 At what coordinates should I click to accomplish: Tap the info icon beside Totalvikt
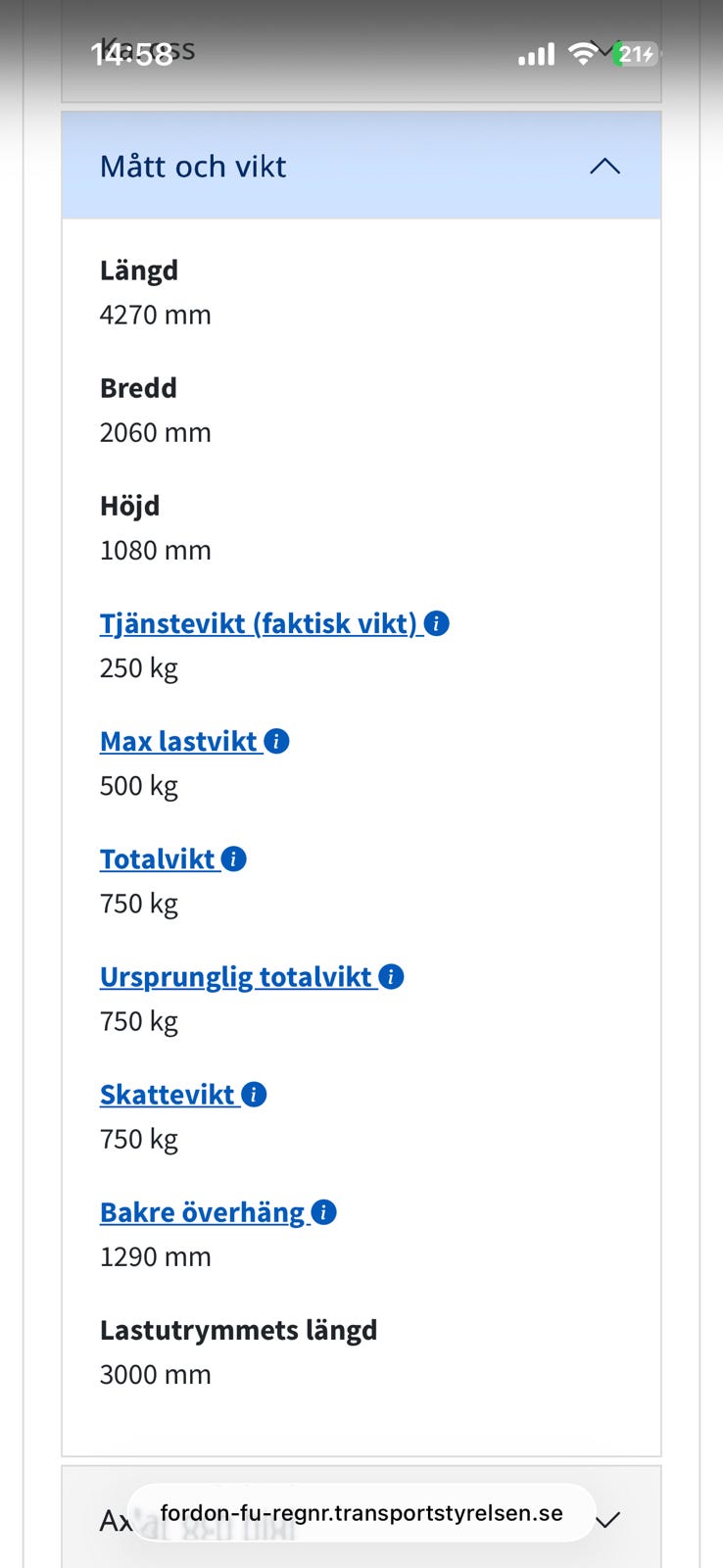[234, 858]
